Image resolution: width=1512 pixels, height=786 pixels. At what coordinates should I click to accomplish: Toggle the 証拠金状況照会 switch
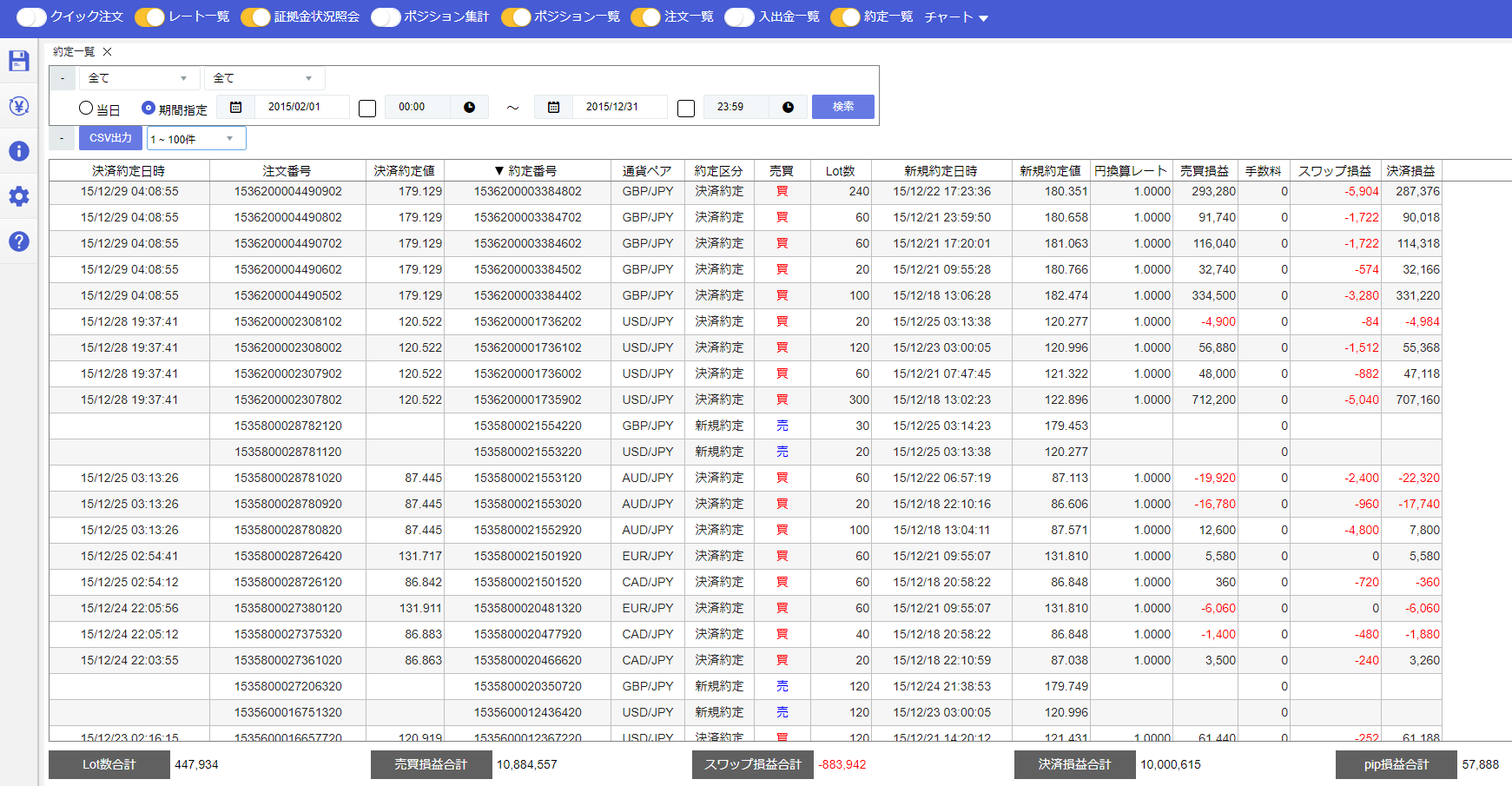tap(255, 17)
